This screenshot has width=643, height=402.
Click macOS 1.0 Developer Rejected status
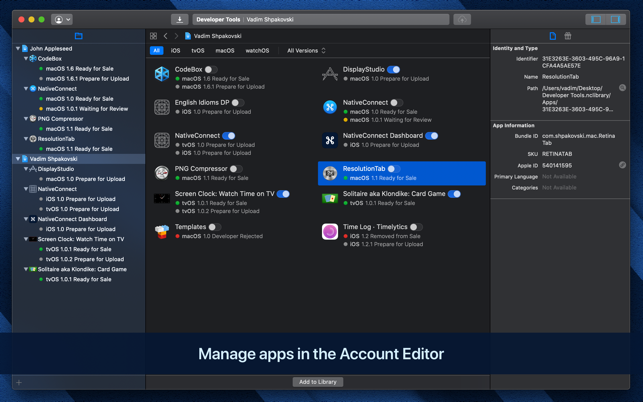click(x=222, y=236)
